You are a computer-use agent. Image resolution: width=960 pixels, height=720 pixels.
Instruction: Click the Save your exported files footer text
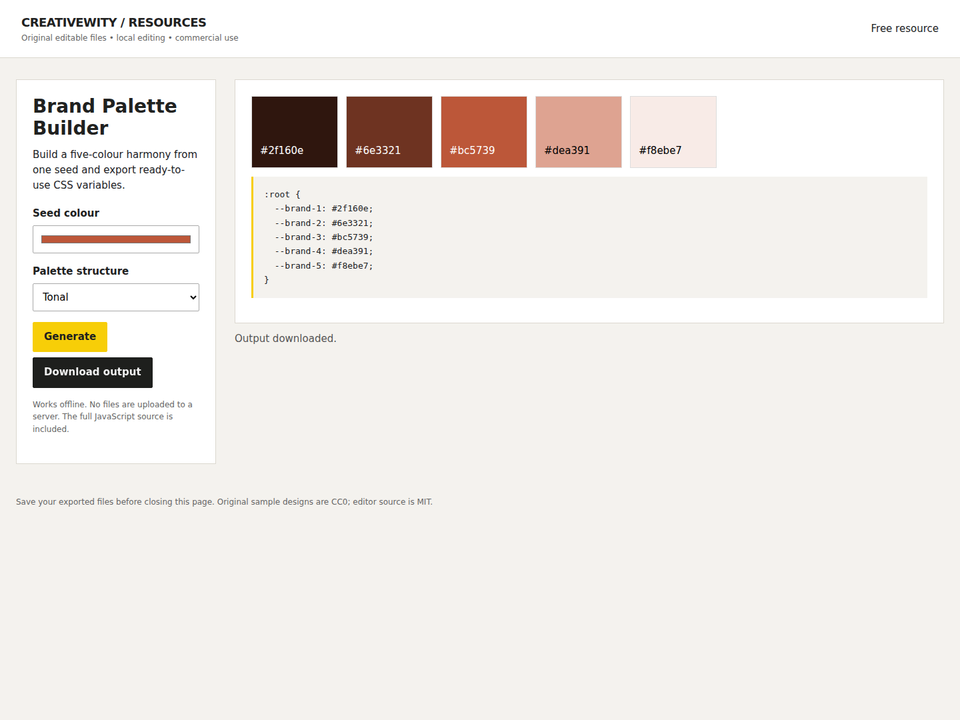point(224,502)
